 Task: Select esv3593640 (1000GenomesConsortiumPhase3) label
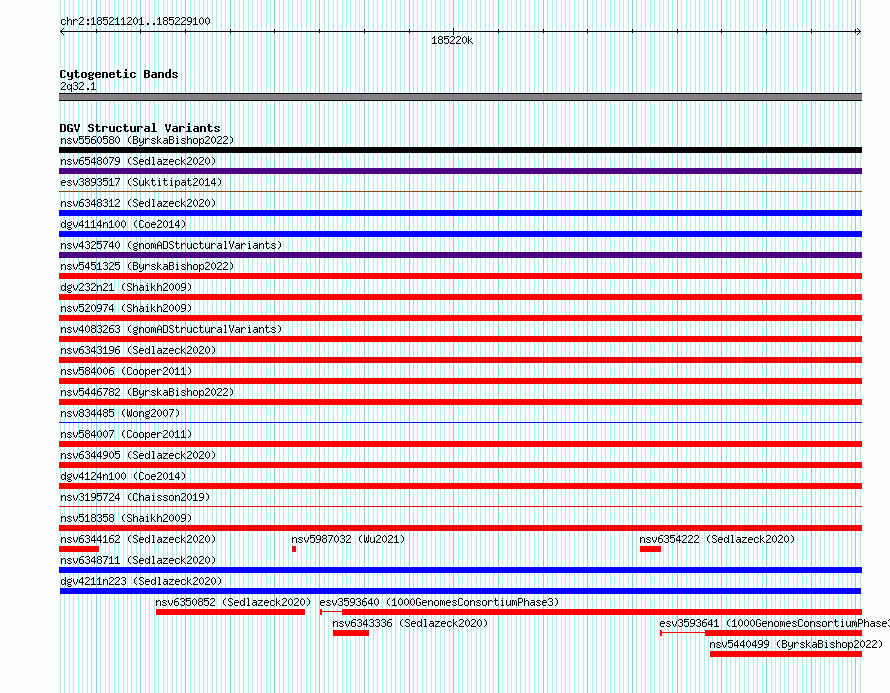click(x=439, y=602)
